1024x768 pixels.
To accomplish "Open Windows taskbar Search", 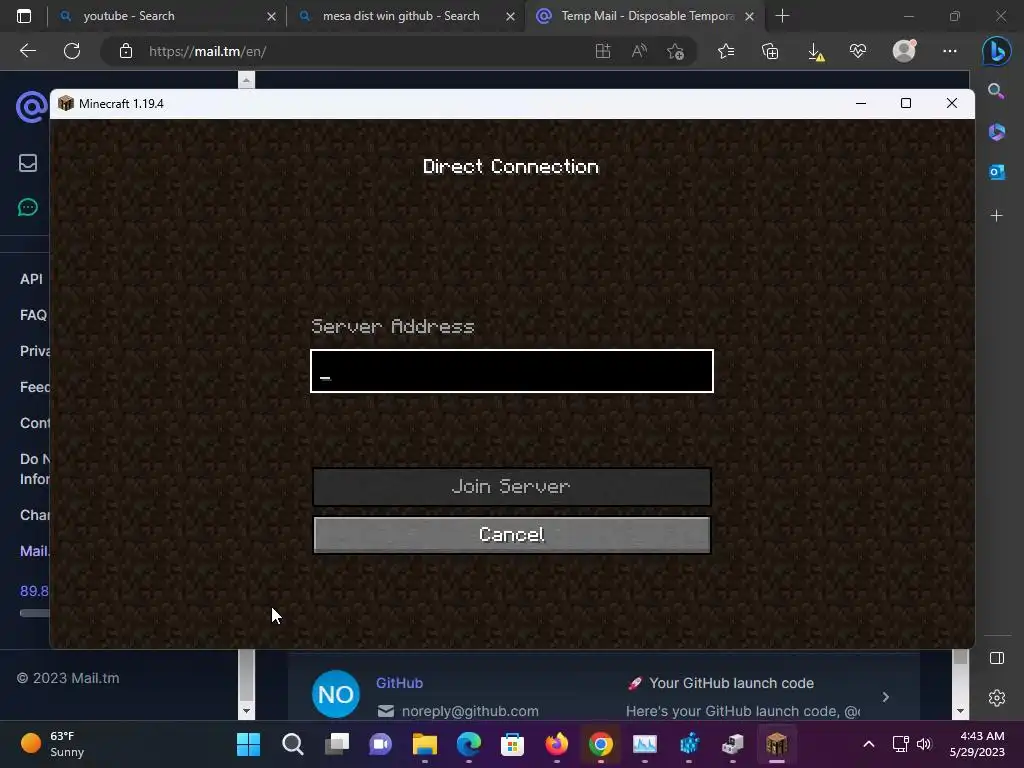I will point(293,744).
